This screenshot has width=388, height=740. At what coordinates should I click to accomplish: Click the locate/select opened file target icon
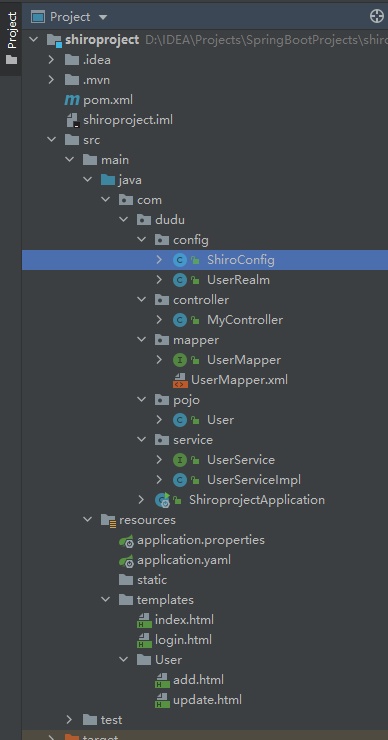click(377, 17)
